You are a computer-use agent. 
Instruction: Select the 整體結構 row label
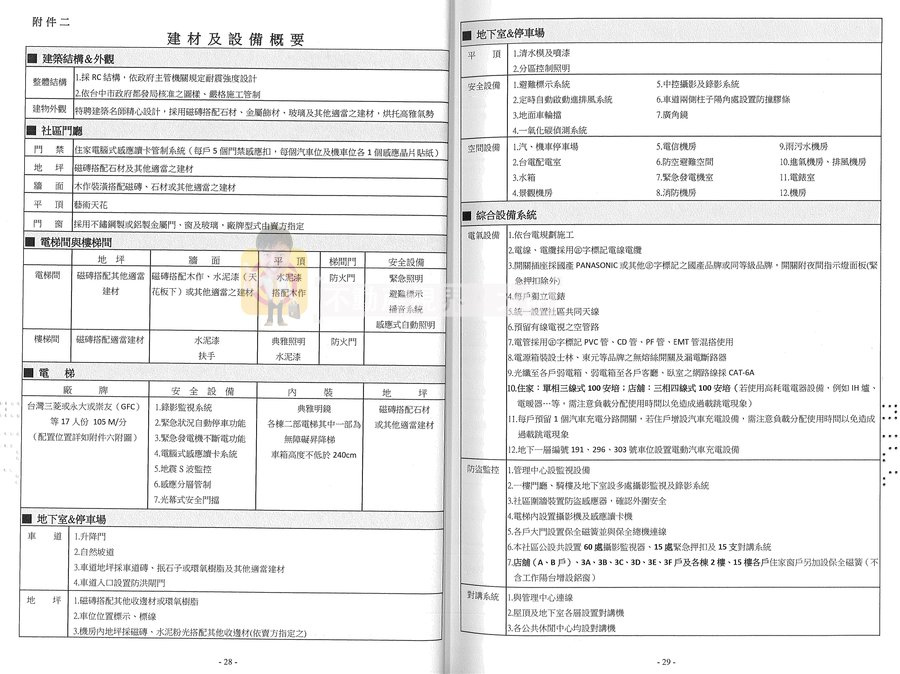48,82
